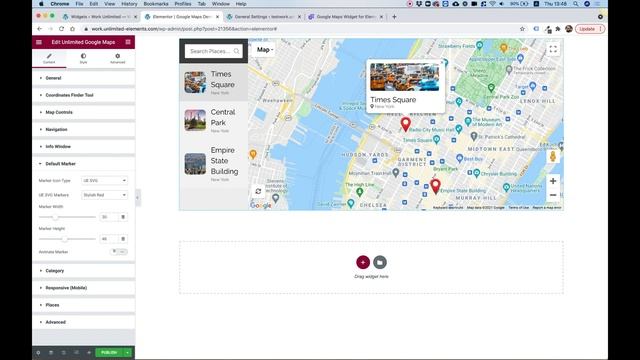The image size is (640, 360).
Task: Switch to Google Maps Widget browser tab
Action: [345, 17]
